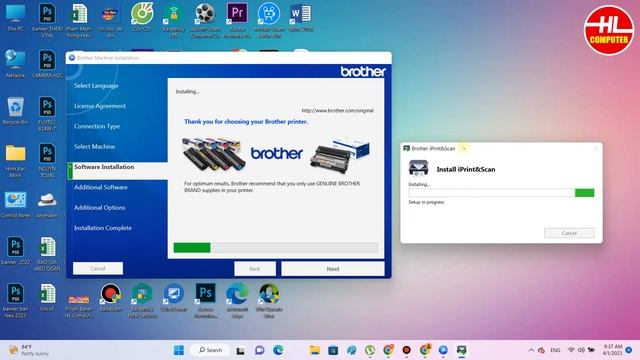
Task: Click Next in Brother installer
Action: point(333,269)
